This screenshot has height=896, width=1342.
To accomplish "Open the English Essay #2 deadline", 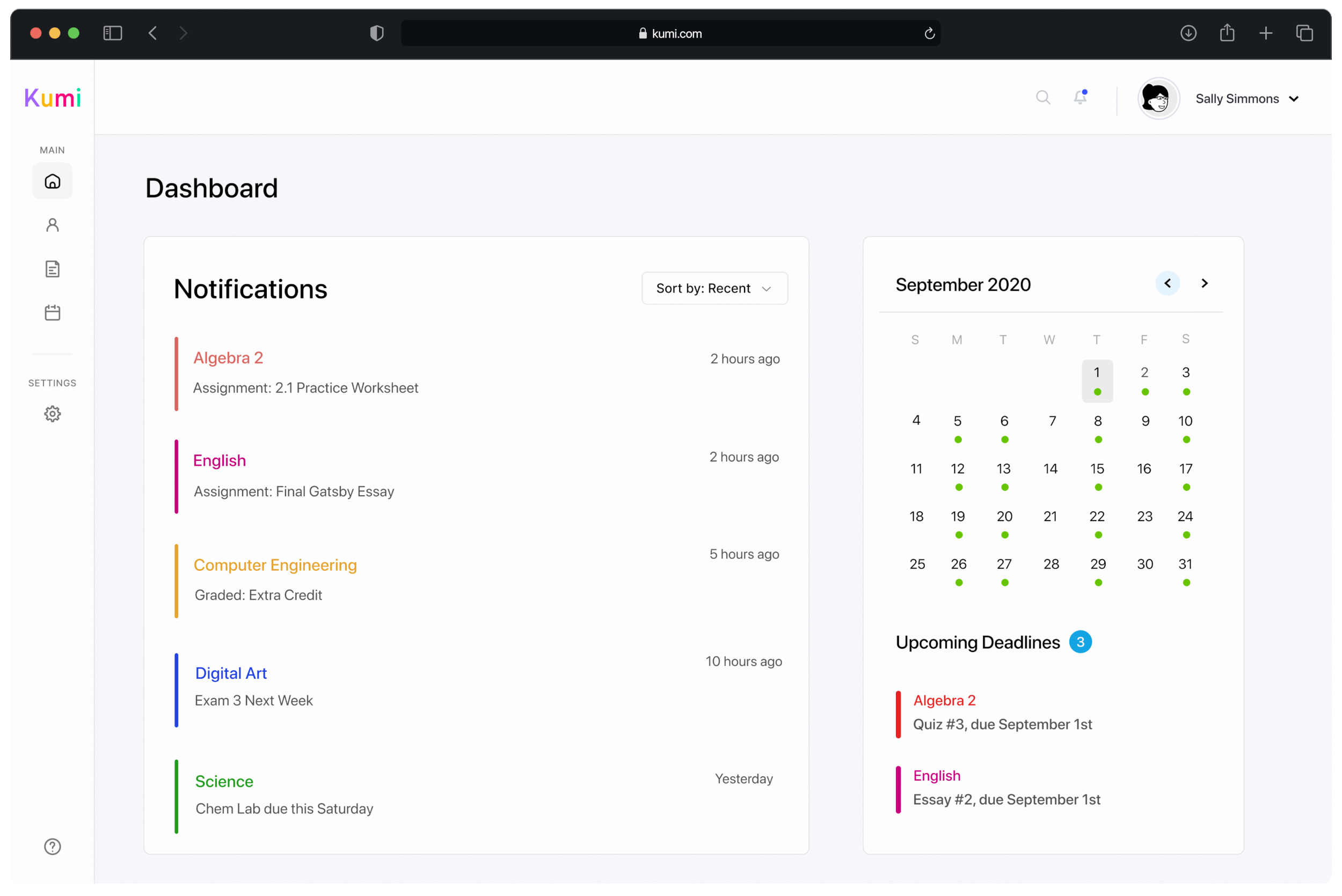I will click(x=1006, y=788).
